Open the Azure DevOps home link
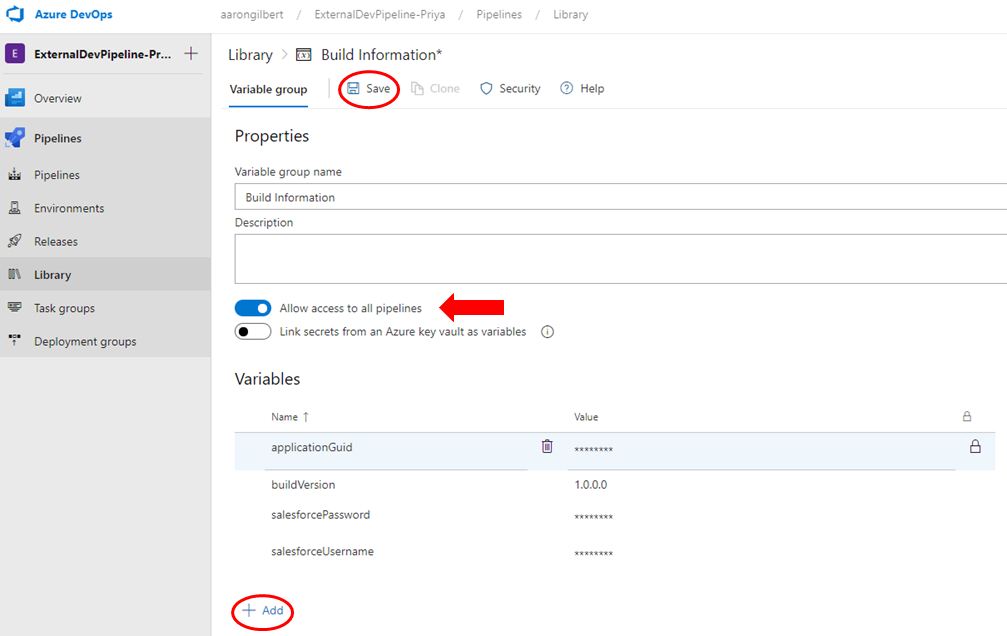 coord(73,14)
